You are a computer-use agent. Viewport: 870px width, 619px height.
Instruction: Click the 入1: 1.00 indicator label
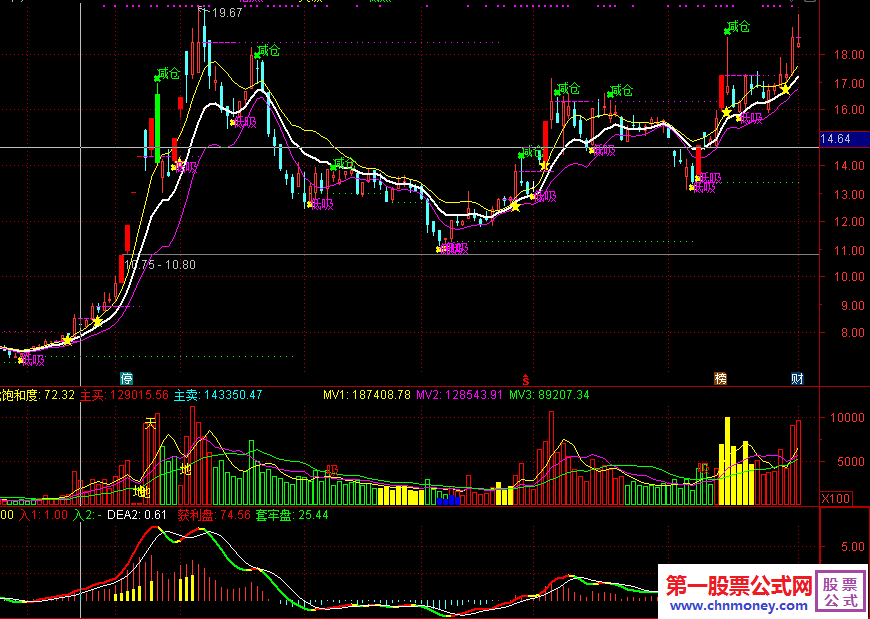[x=43, y=515]
